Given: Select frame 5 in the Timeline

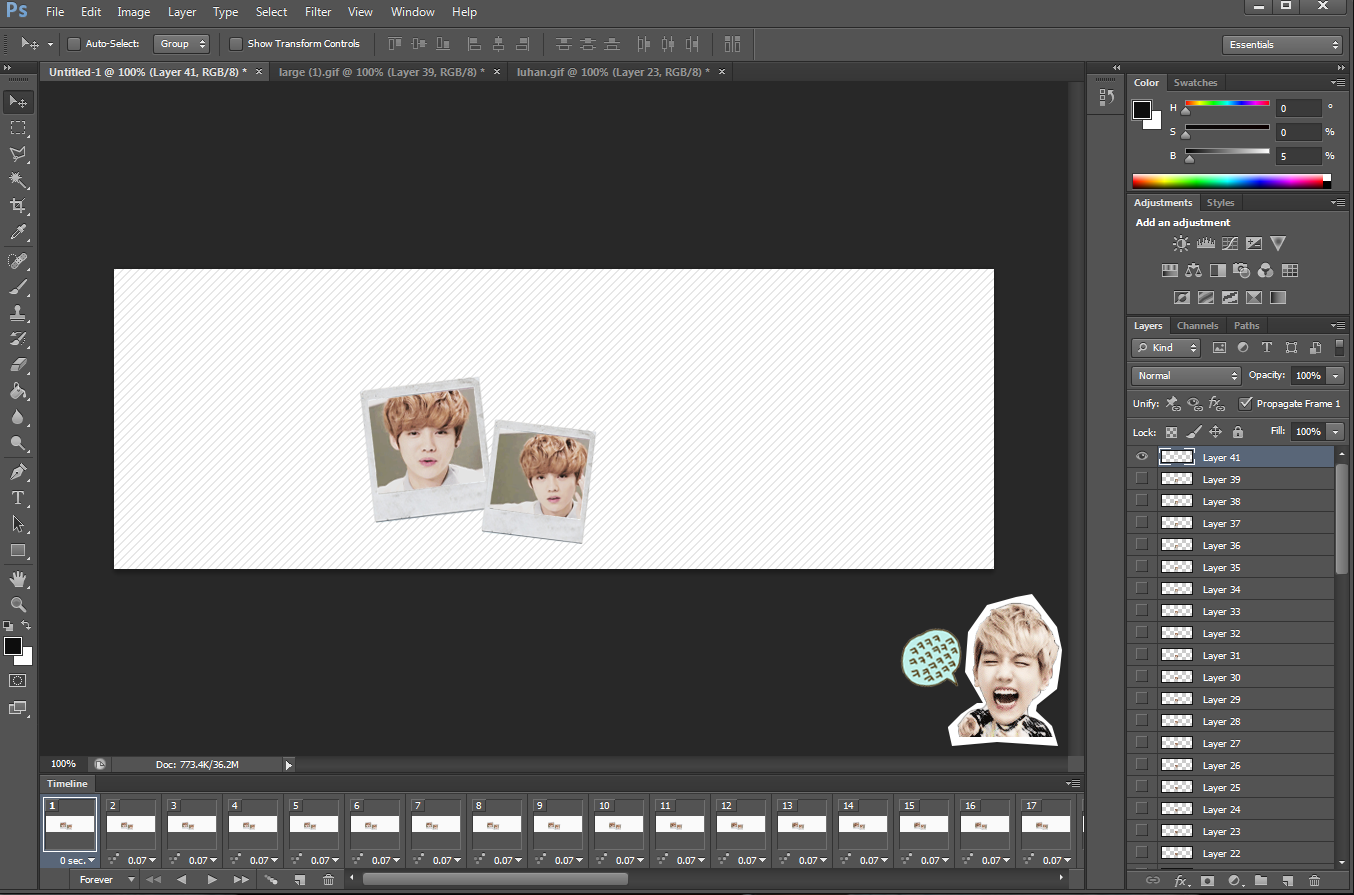Looking at the screenshot, I should (x=315, y=831).
